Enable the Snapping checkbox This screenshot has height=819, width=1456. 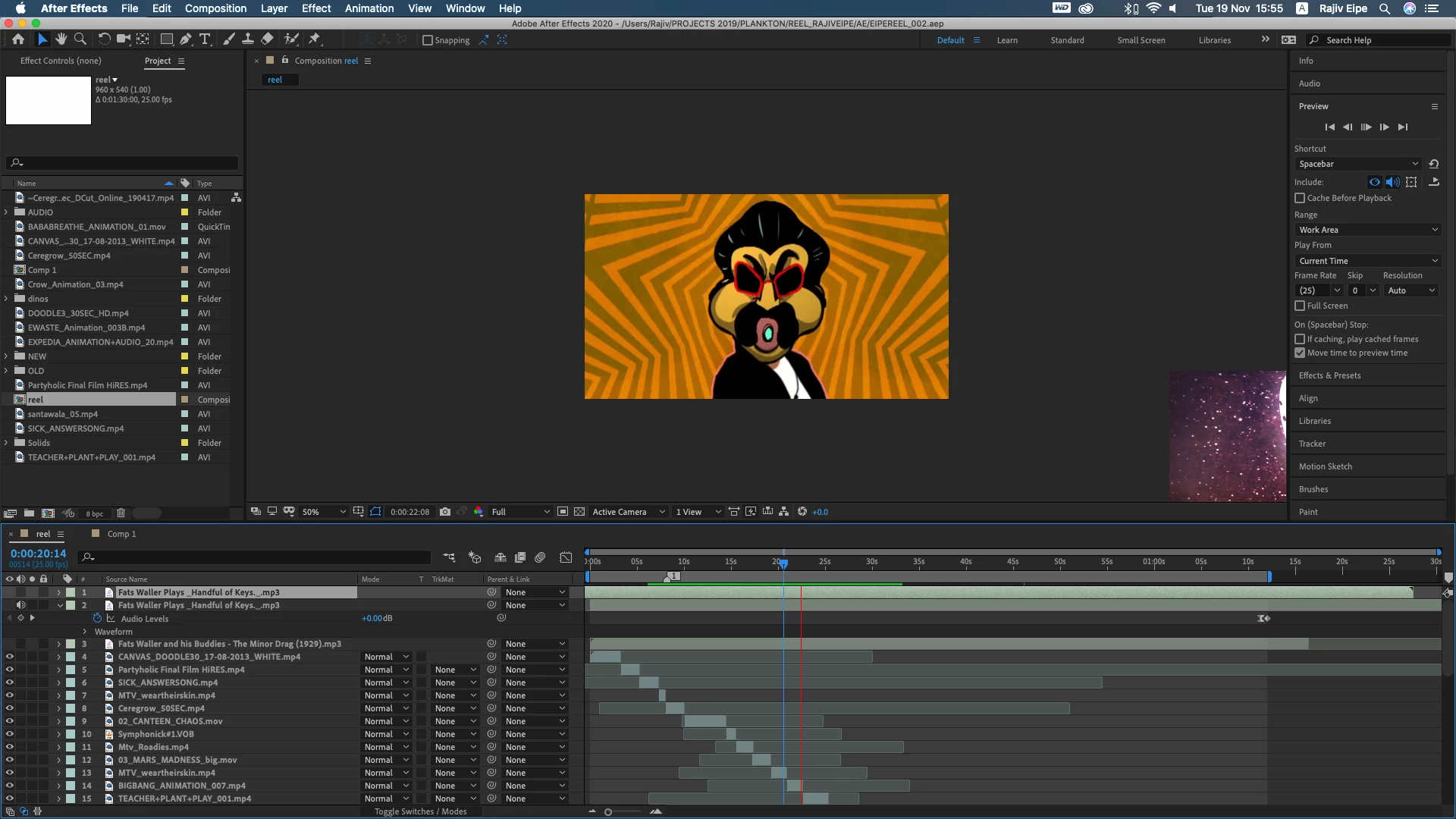click(428, 40)
